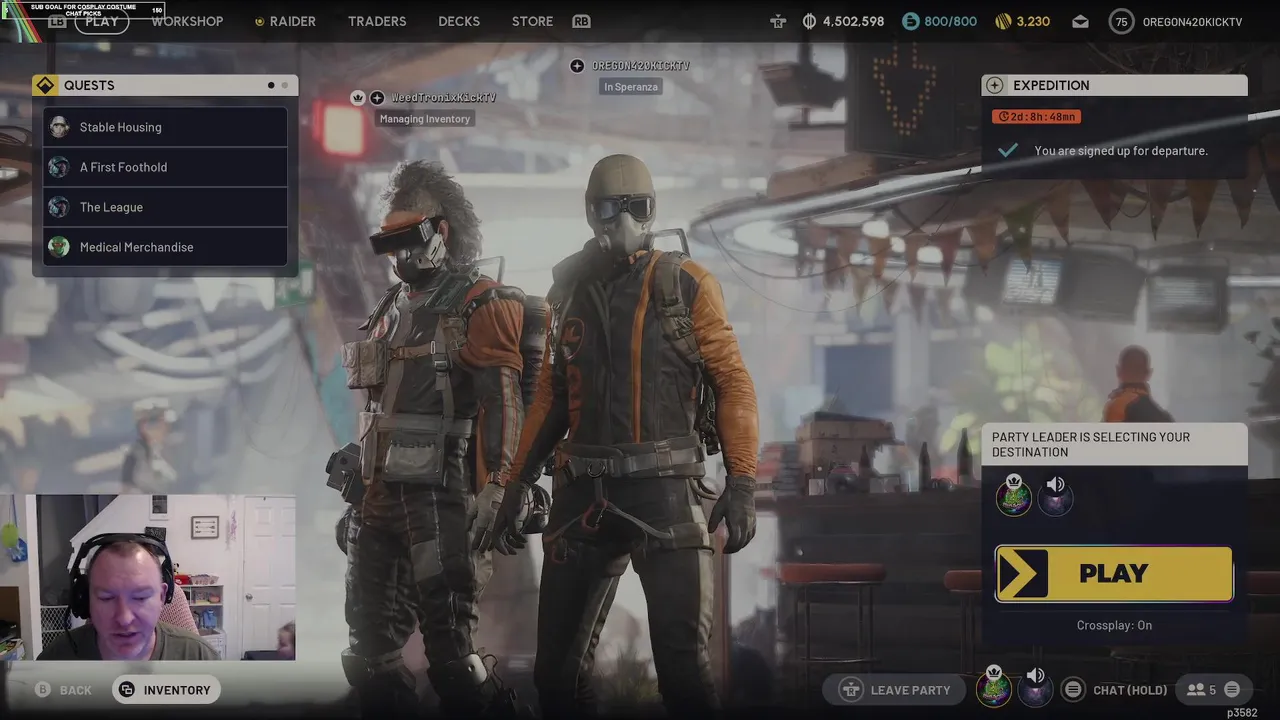Mute speaker icon above second member in panel
1280x720 pixels.
(x=1055, y=485)
